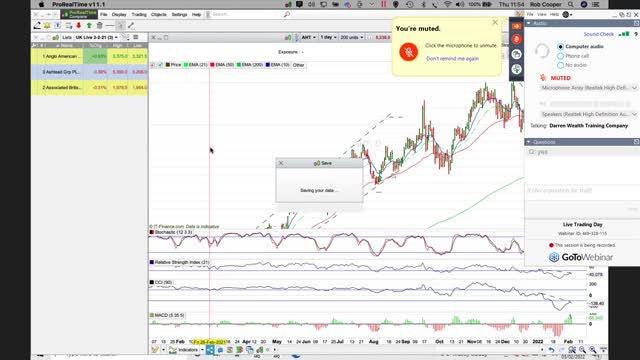This screenshot has width=640, height=360.
Task: Click the Lists button
Action: click(67, 37)
